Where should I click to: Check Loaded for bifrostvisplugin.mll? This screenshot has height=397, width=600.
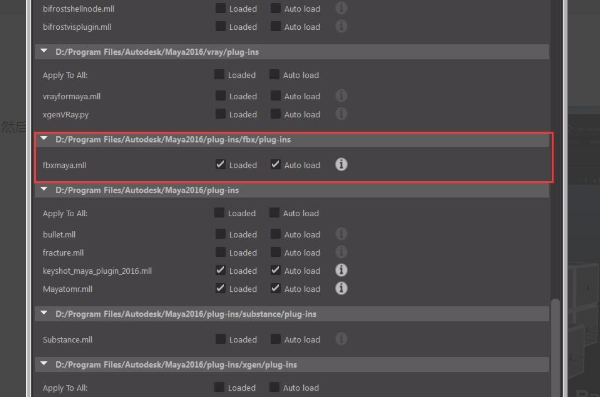tap(220, 26)
